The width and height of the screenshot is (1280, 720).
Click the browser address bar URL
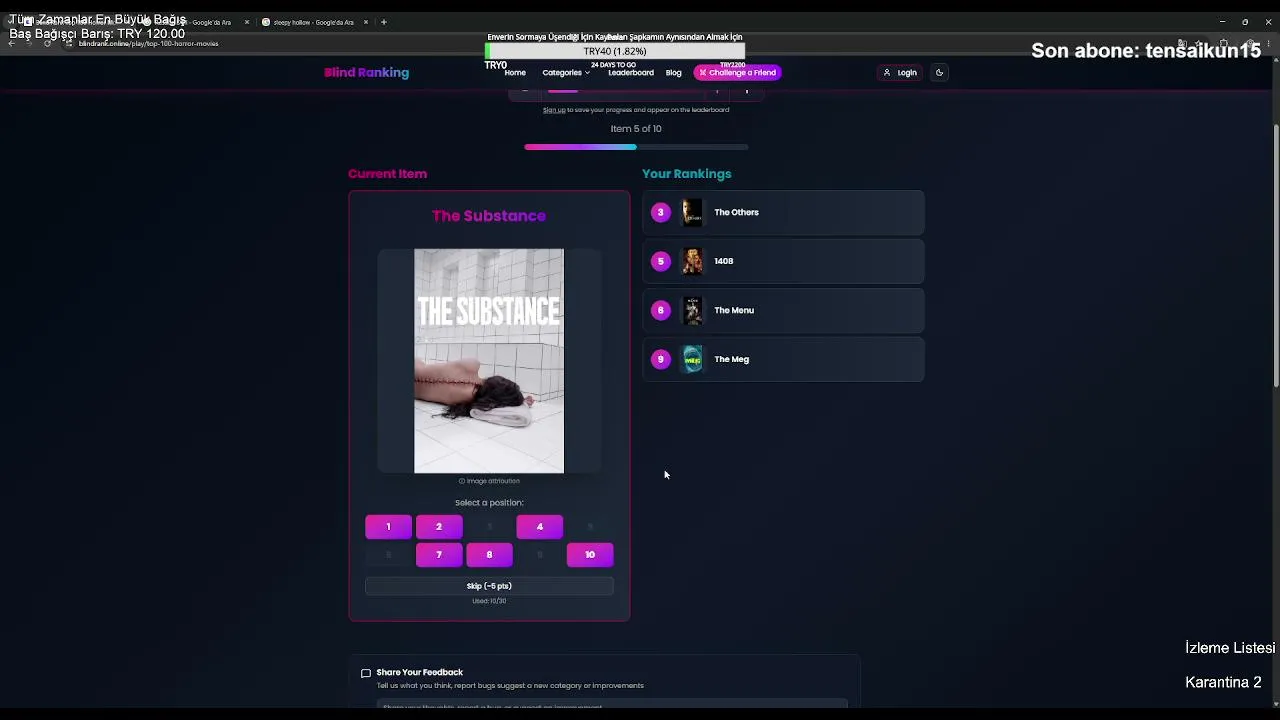(x=148, y=44)
